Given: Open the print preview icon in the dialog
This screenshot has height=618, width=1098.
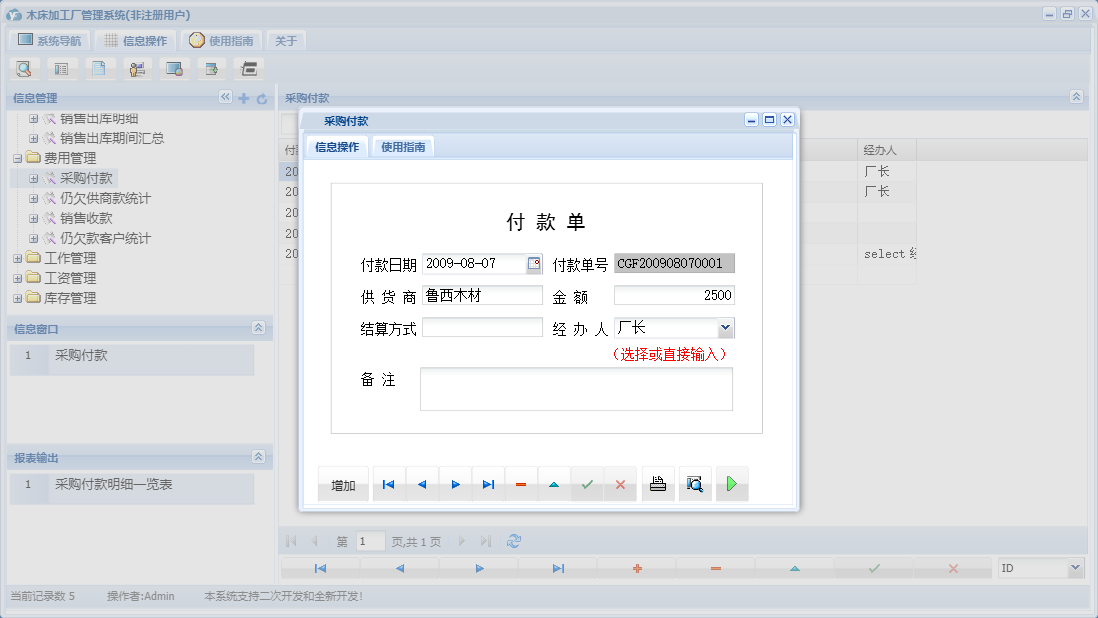Looking at the screenshot, I should coord(694,483).
